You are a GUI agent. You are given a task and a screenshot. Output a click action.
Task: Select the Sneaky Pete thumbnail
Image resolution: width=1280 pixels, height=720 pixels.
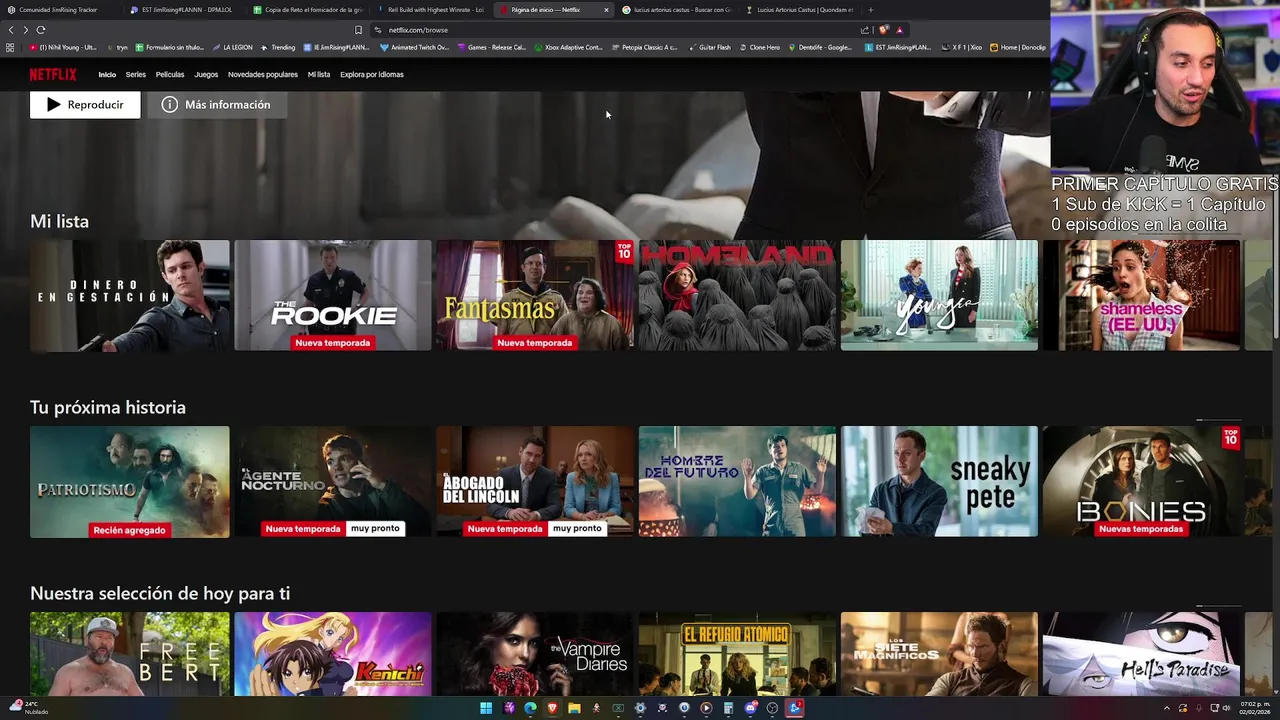click(x=939, y=482)
